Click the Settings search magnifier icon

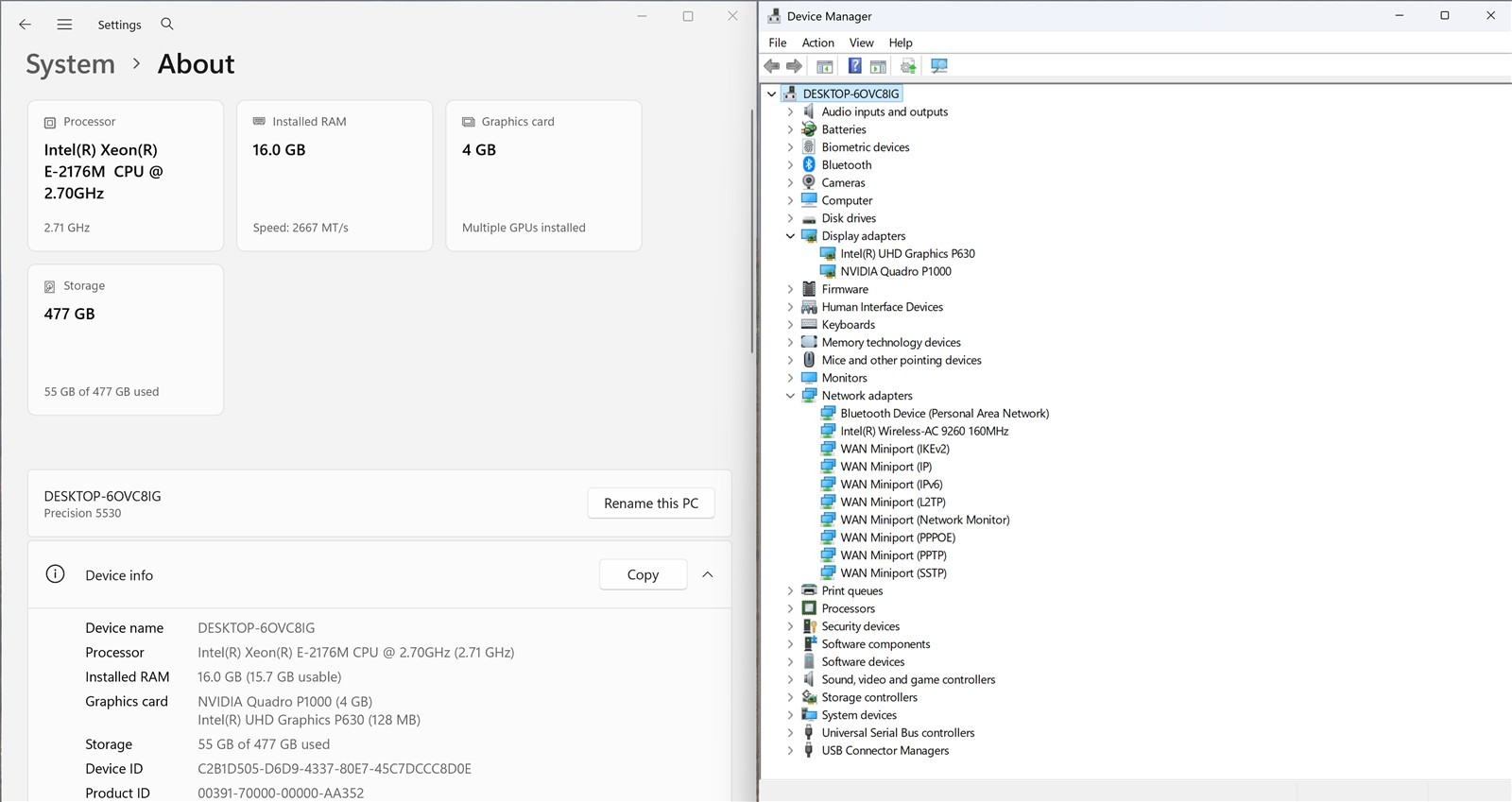click(x=167, y=24)
